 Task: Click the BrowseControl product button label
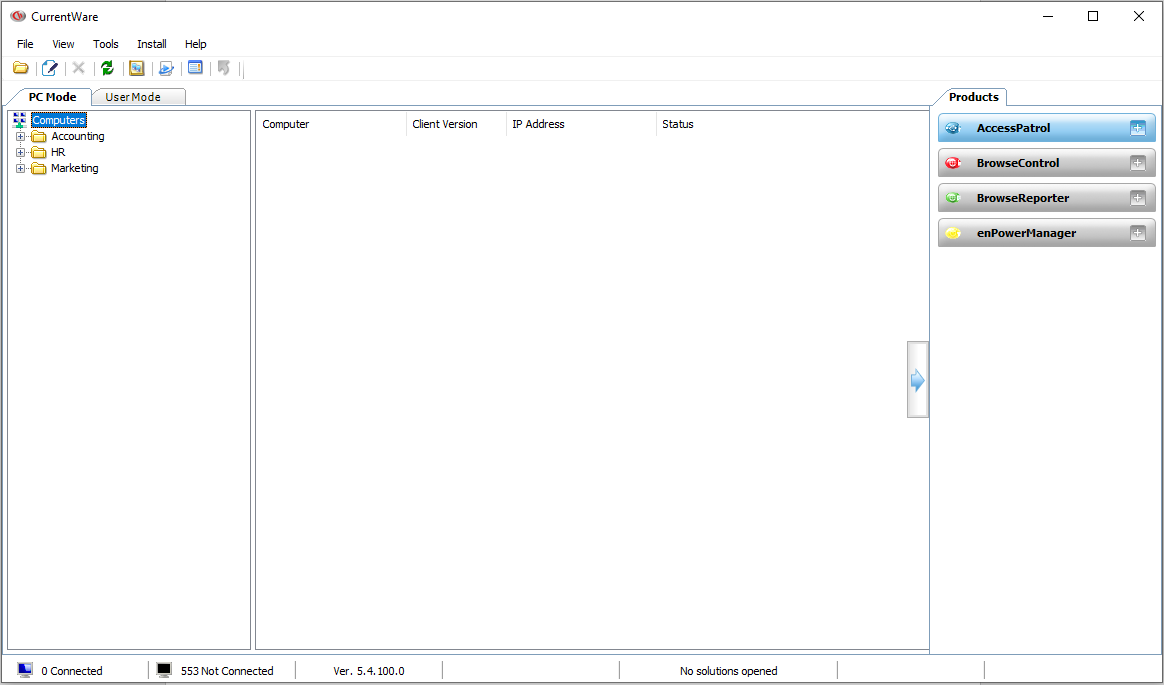pos(1018,163)
